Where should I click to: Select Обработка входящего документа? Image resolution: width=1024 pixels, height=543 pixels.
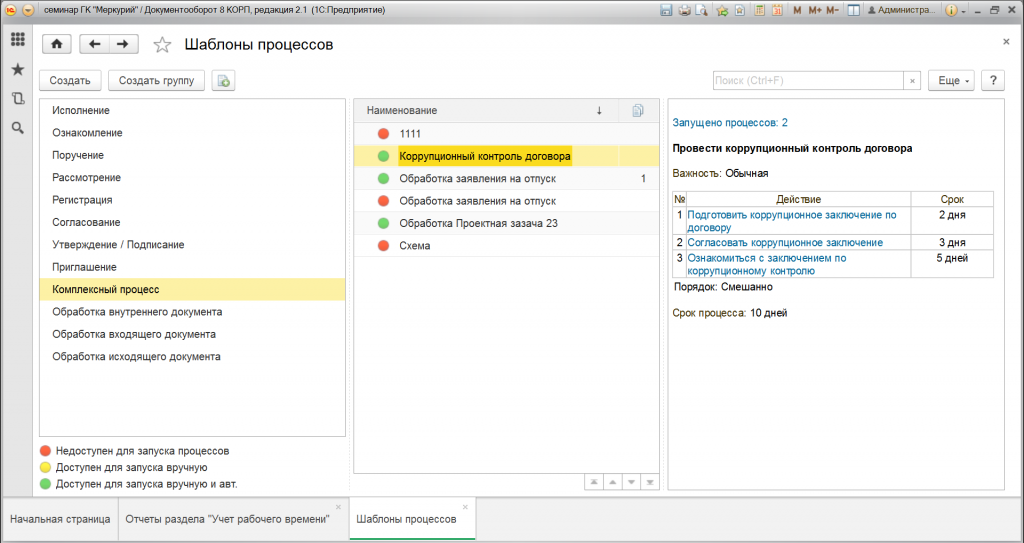(192, 334)
